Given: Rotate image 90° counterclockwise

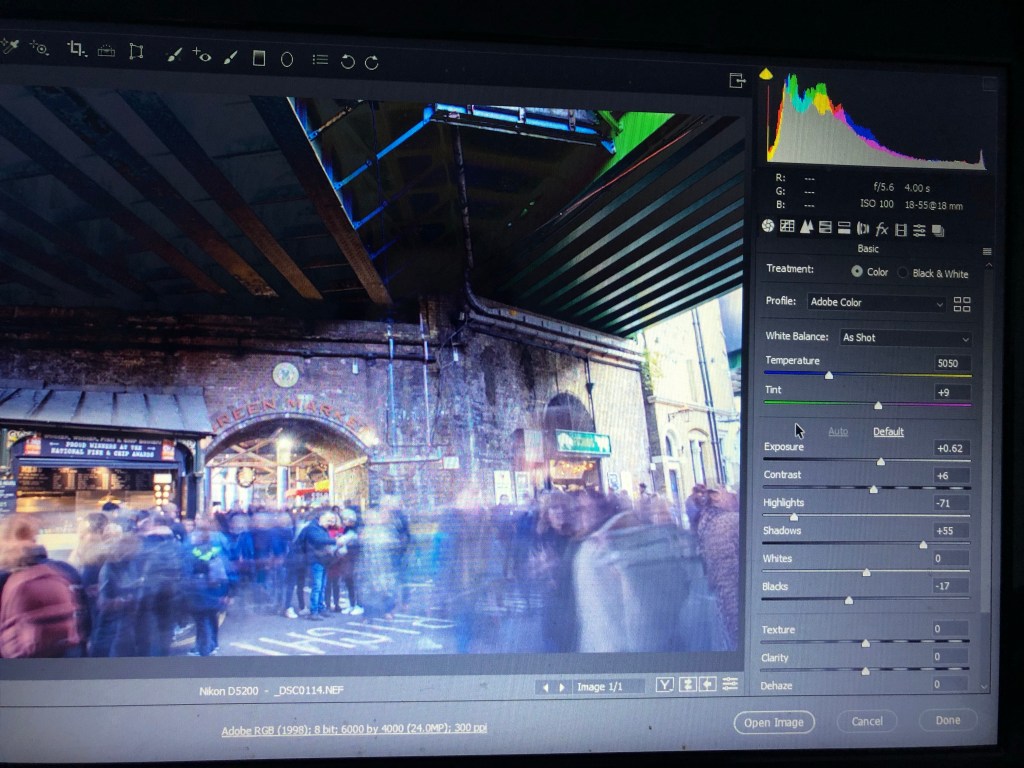Looking at the screenshot, I should click(x=347, y=61).
